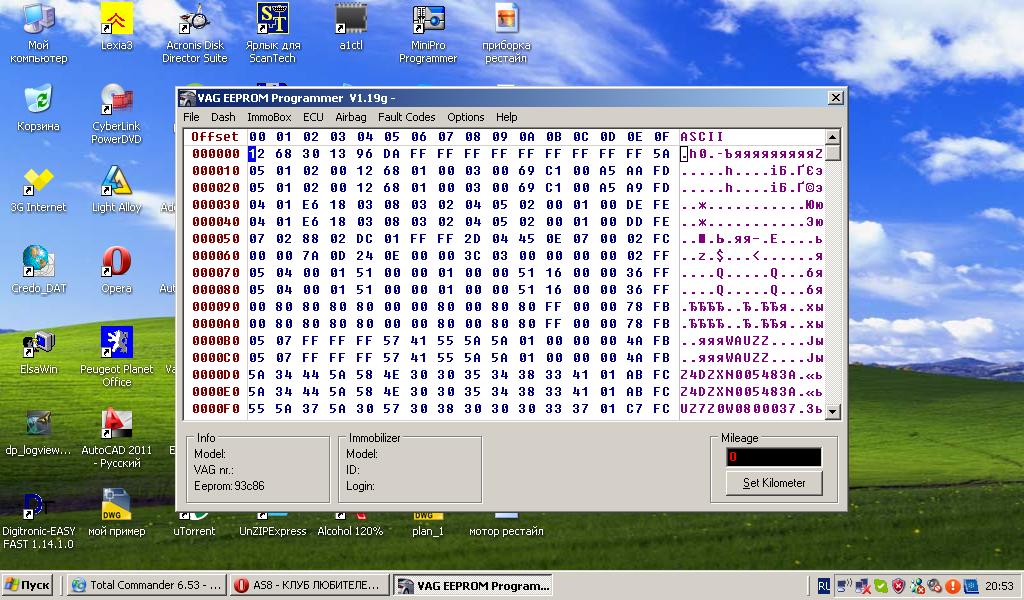This screenshot has height=600, width=1024.
Task: Open the MiniPro Programmer desktop shortcut
Action: (x=428, y=20)
